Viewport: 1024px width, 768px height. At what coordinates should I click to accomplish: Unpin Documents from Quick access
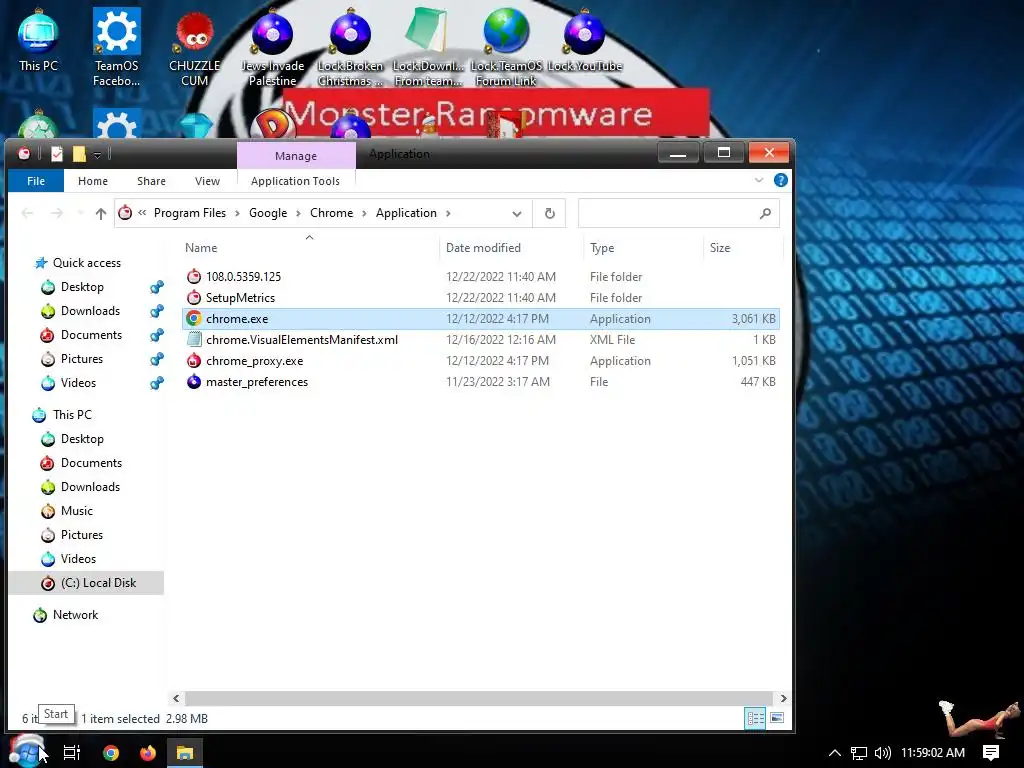click(157, 335)
